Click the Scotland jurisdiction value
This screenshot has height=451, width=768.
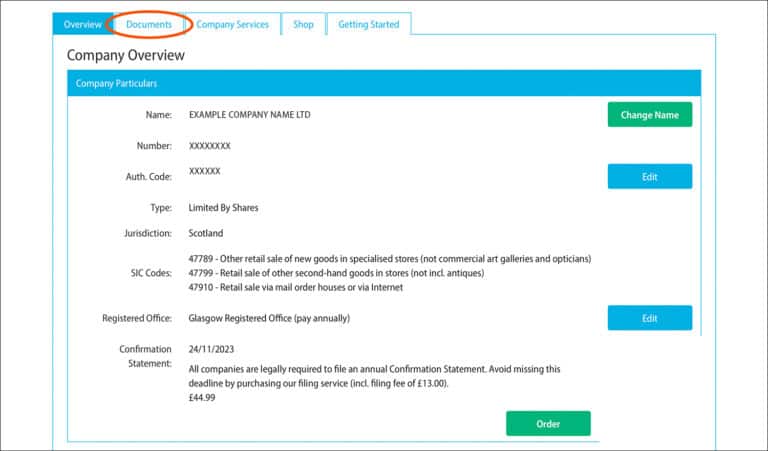[206, 233]
